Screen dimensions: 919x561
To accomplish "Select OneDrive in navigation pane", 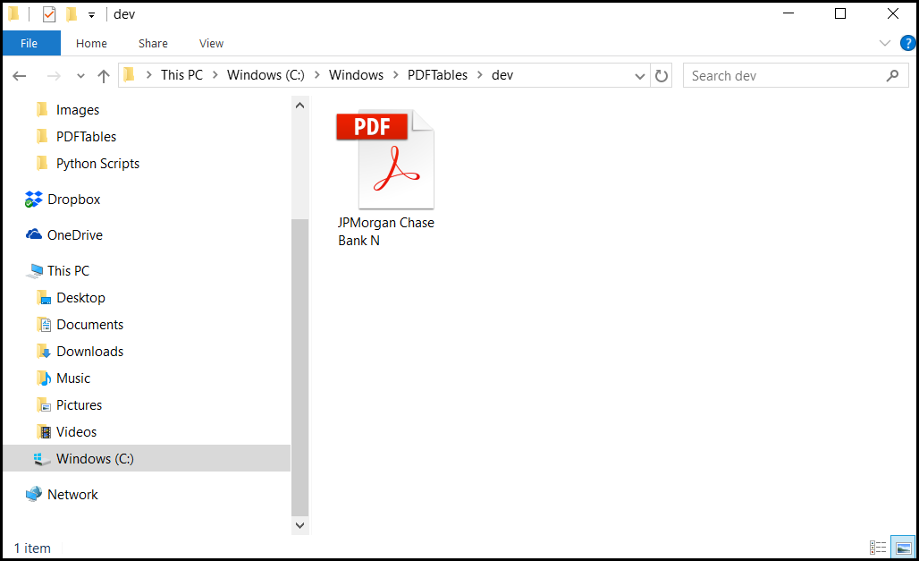I will [74, 235].
